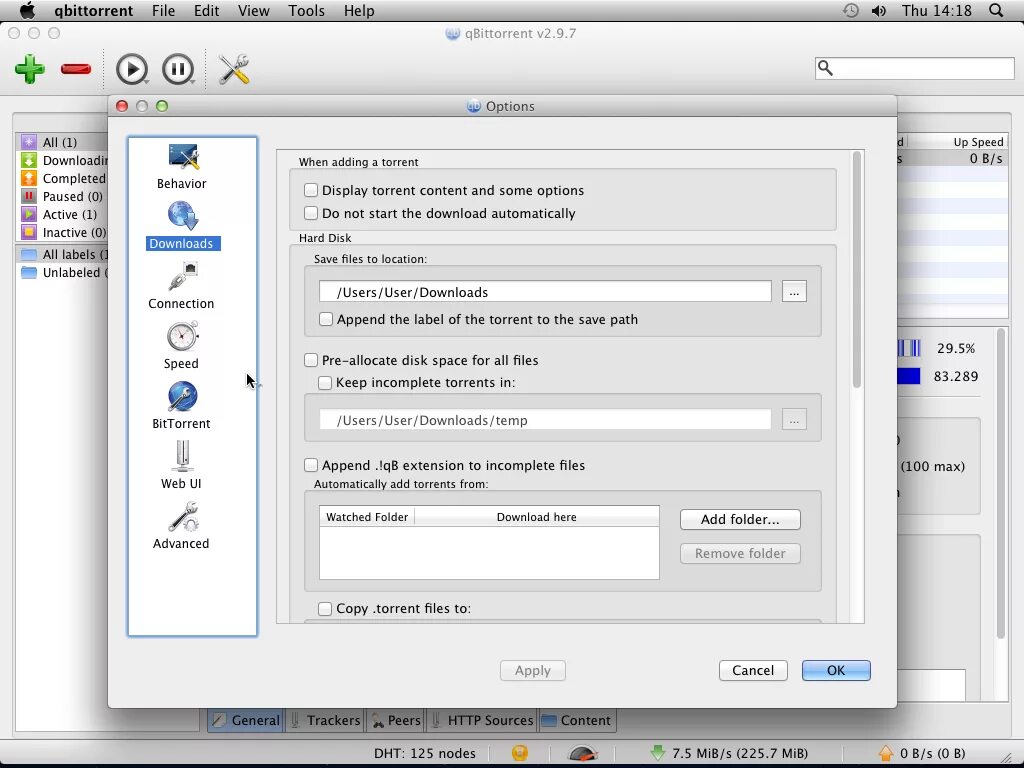
Task: Open the View menu
Action: coord(253,10)
